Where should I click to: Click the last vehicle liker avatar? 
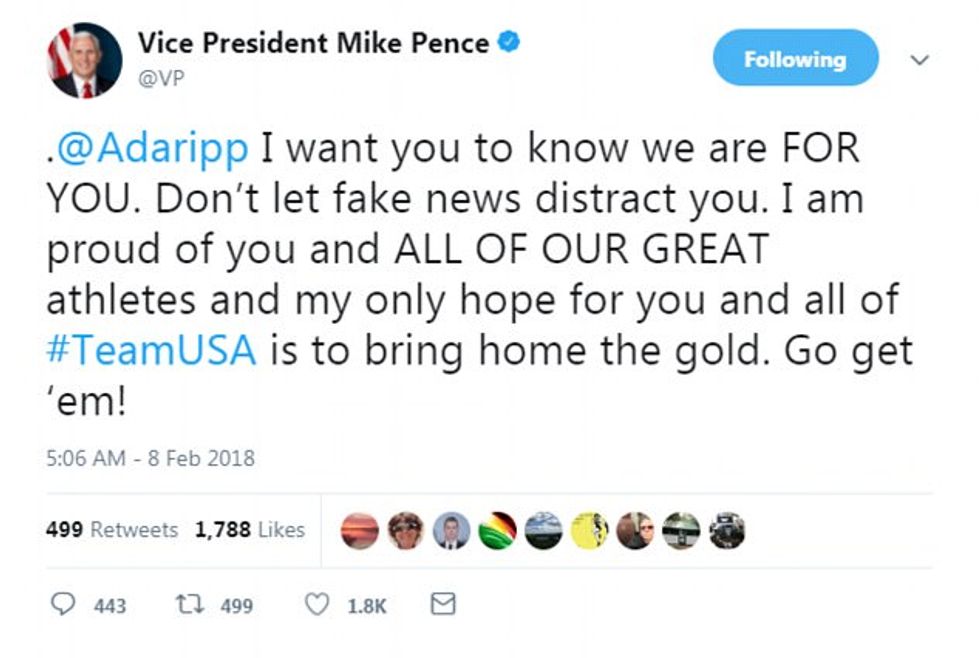727,530
